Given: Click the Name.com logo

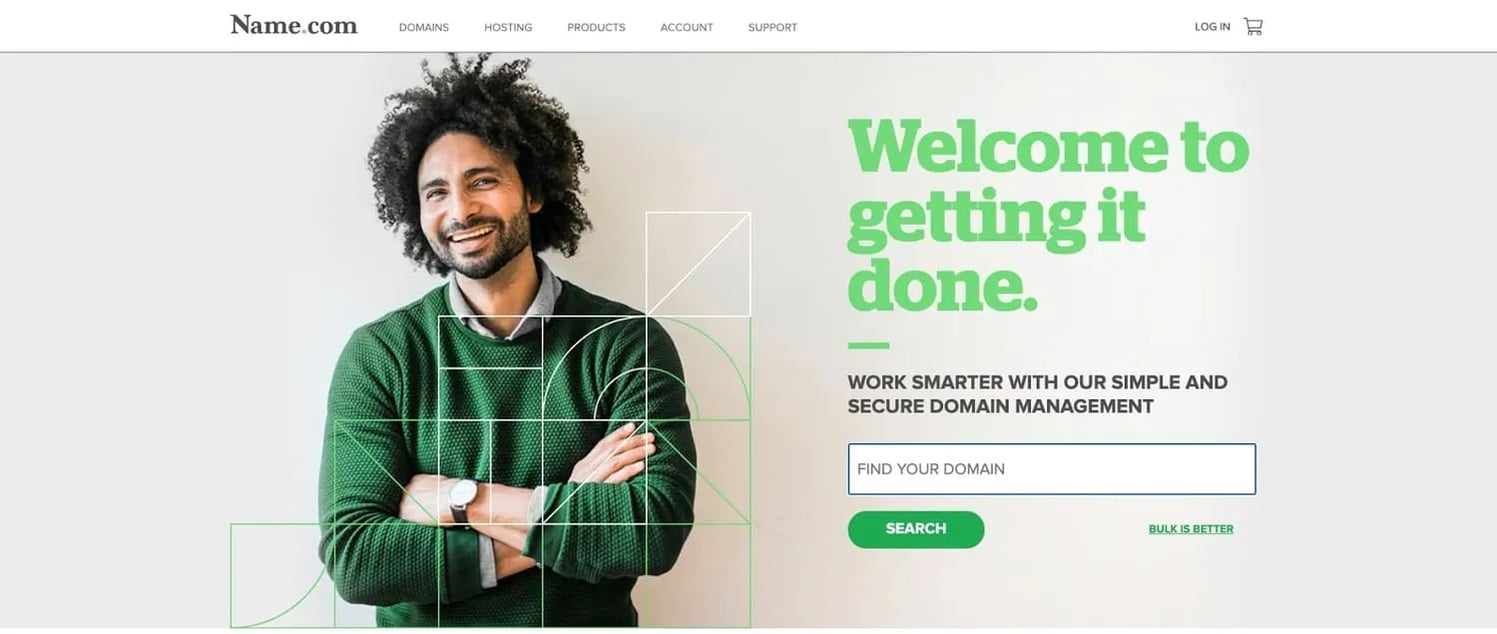Looking at the screenshot, I should [294, 26].
